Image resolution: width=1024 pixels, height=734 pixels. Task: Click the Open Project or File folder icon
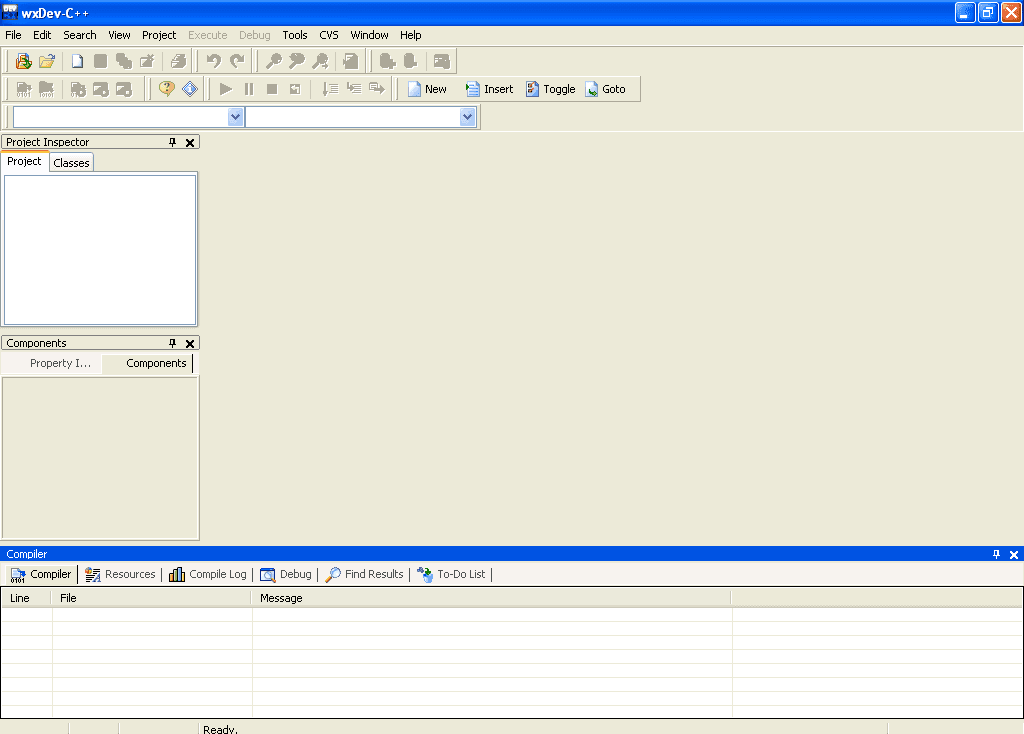point(47,61)
